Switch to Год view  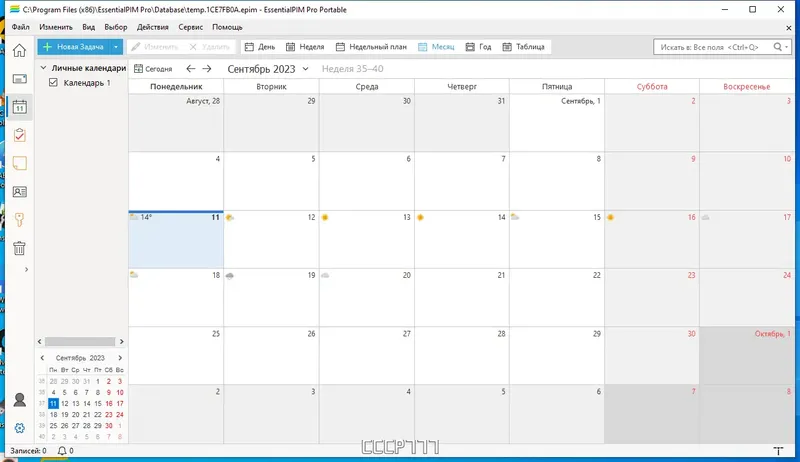pyautogui.click(x=478, y=47)
